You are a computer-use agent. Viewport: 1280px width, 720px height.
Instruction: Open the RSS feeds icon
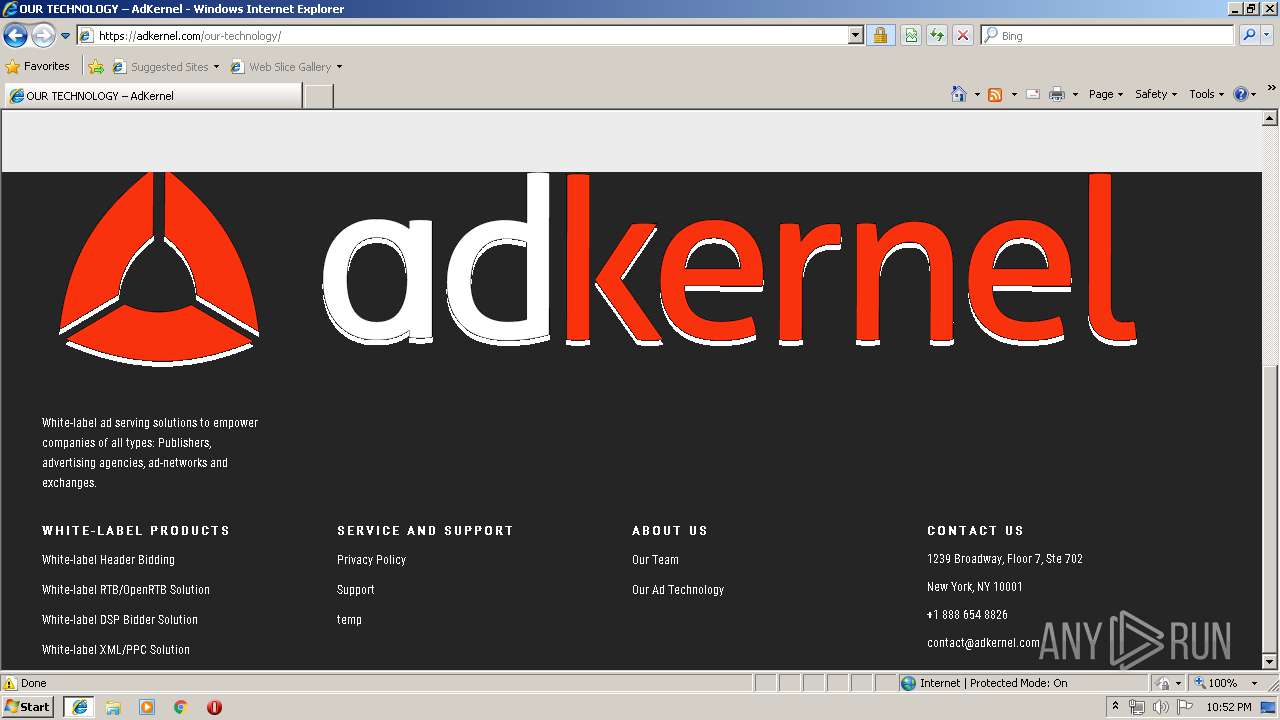(995, 94)
